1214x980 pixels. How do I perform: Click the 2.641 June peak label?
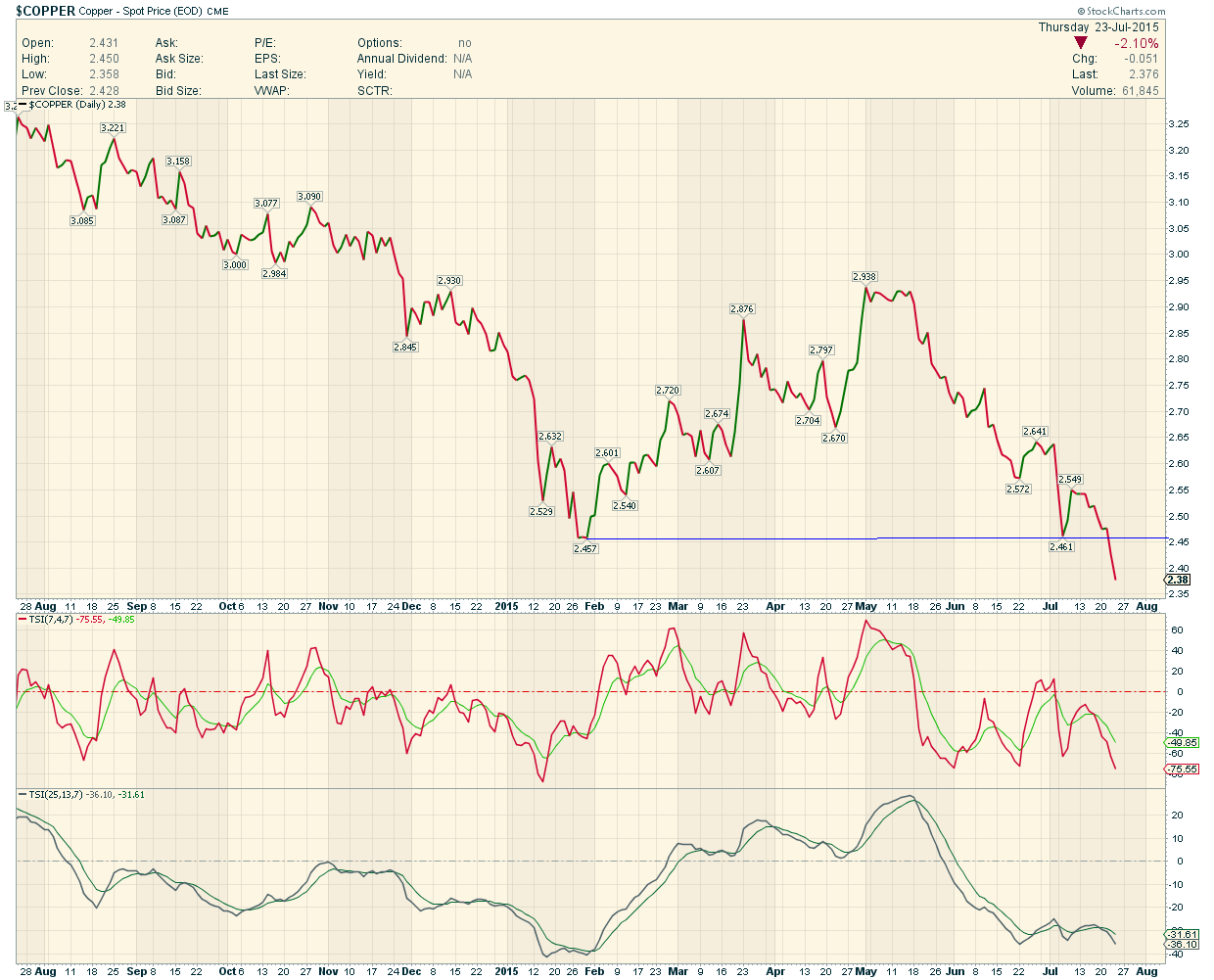[x=1035, y=432]
